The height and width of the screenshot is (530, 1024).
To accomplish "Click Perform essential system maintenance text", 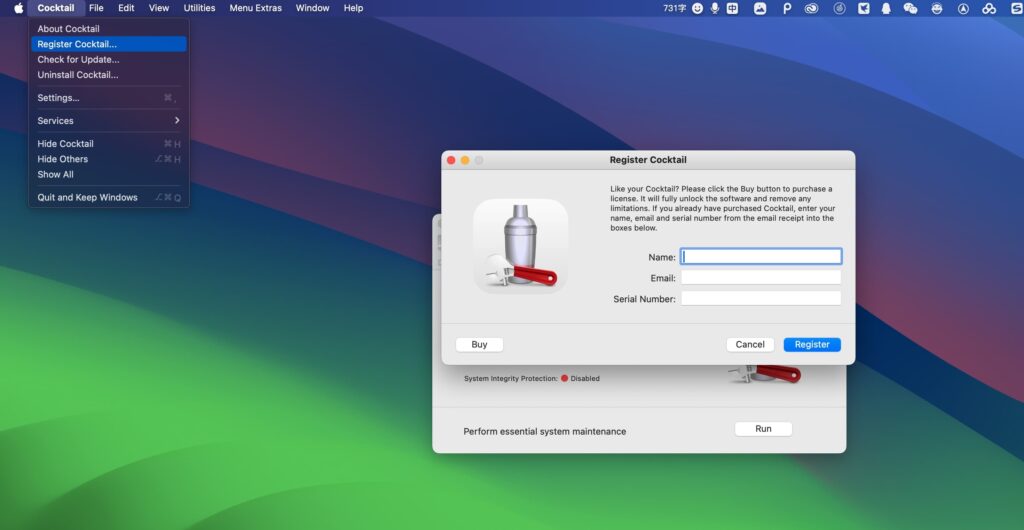I will pos(545,431).
